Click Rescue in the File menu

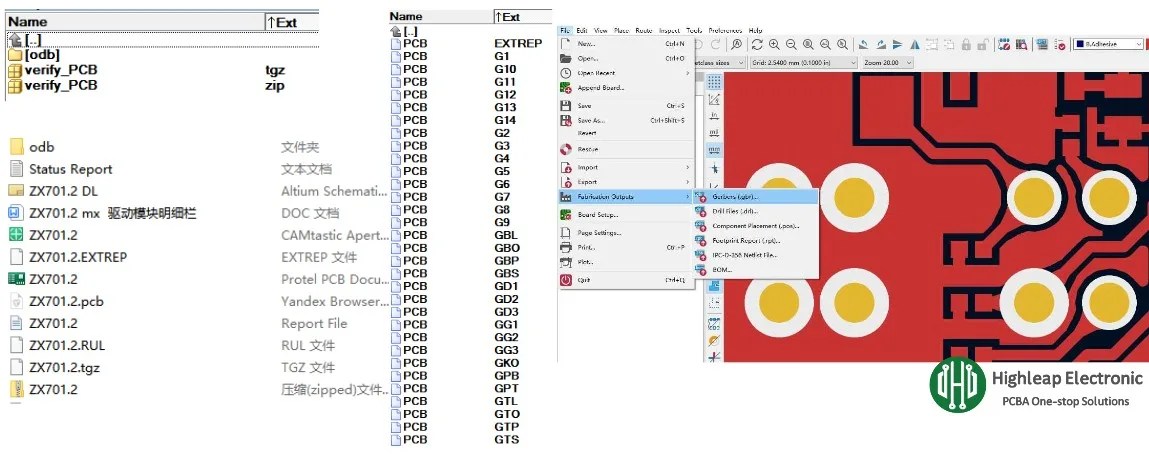[625, 149]
